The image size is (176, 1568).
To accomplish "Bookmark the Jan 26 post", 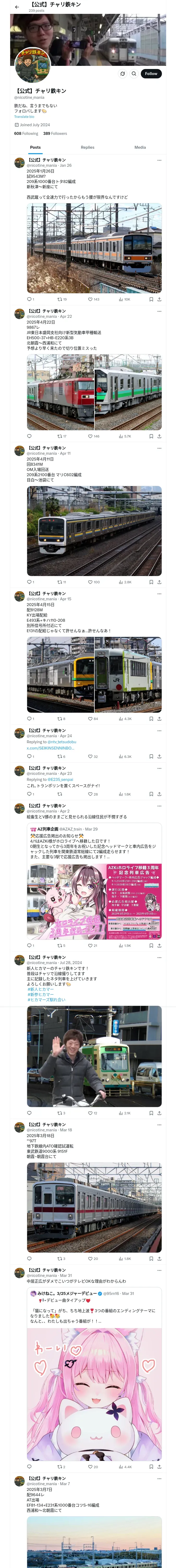I will (151, 299).
